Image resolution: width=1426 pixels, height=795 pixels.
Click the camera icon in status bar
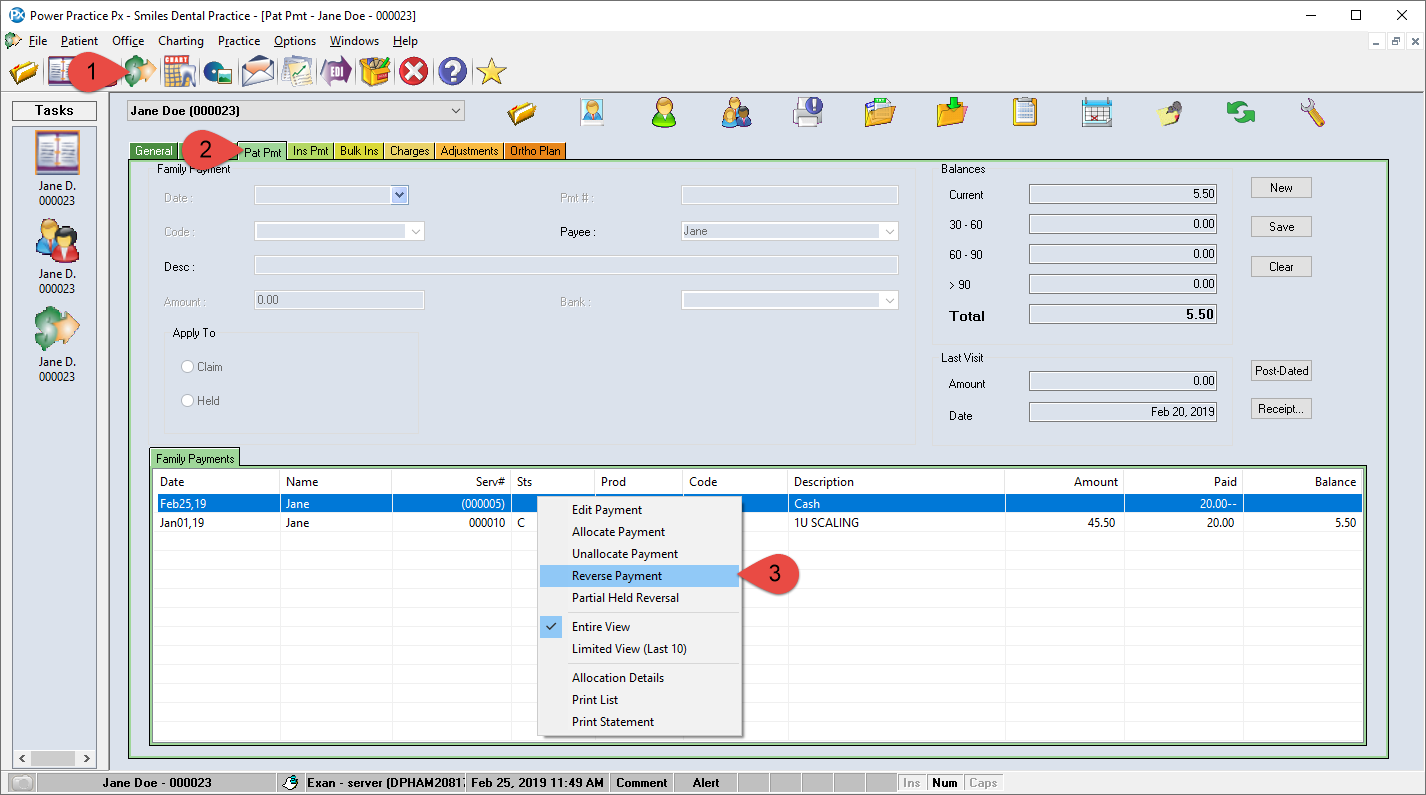[x=22, y=783]
